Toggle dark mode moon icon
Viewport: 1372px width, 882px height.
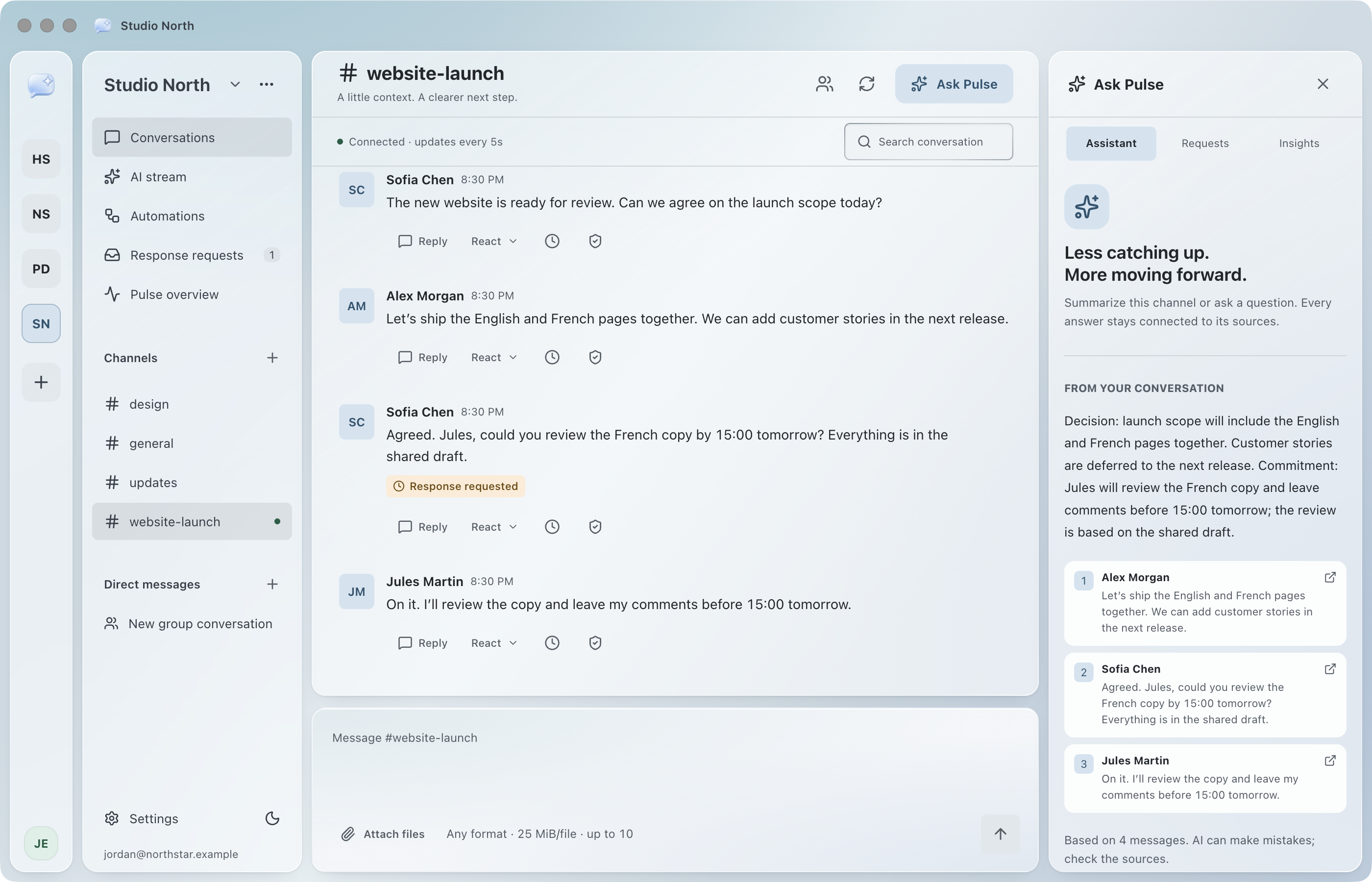pyautogui.click(x=272, y=818)
